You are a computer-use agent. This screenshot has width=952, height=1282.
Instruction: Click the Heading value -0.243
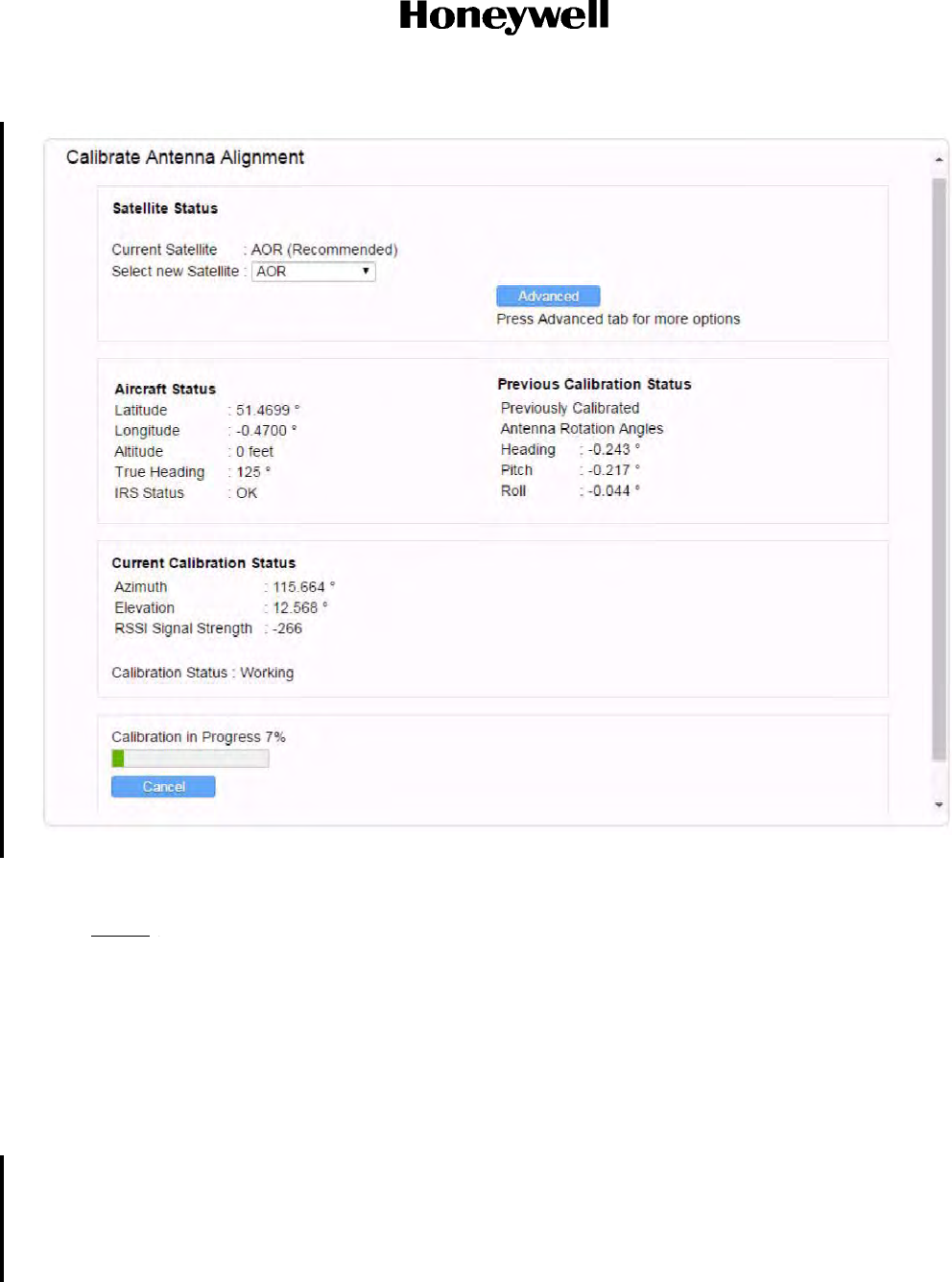pyautogui.click(x=613, y=450)
